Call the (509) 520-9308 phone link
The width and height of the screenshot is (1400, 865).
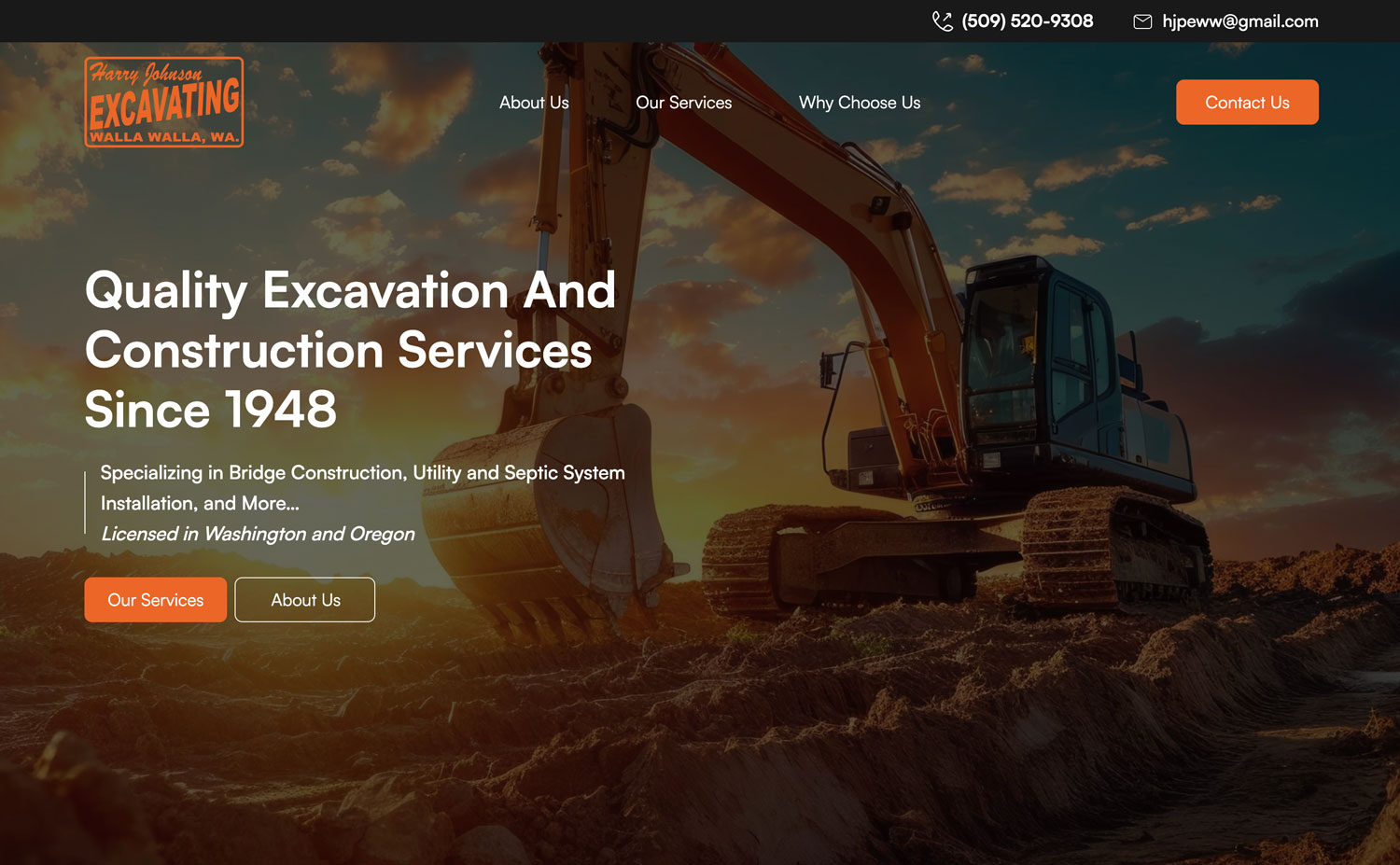[x=1026, y=21]
